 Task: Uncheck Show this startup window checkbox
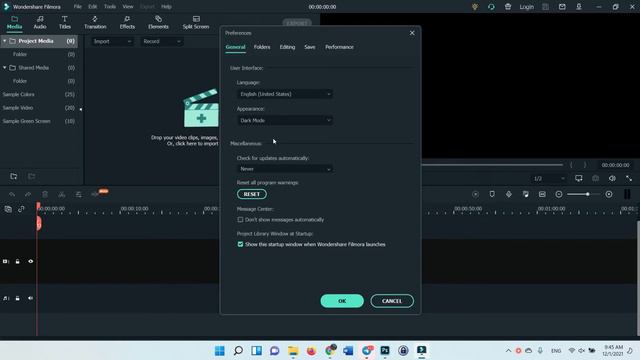tap(240, 244)
